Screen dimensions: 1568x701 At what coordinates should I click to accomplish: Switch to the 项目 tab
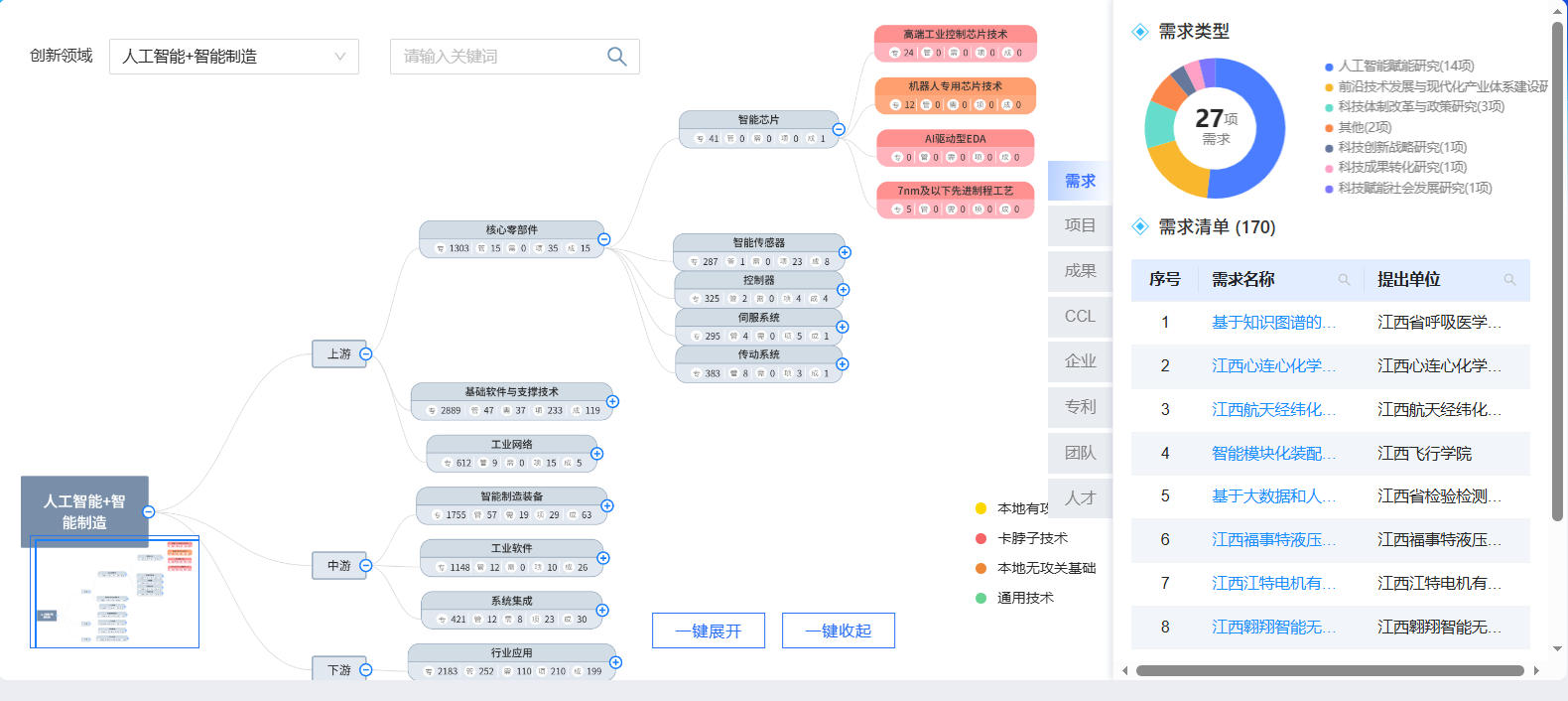click(1080, 225)
